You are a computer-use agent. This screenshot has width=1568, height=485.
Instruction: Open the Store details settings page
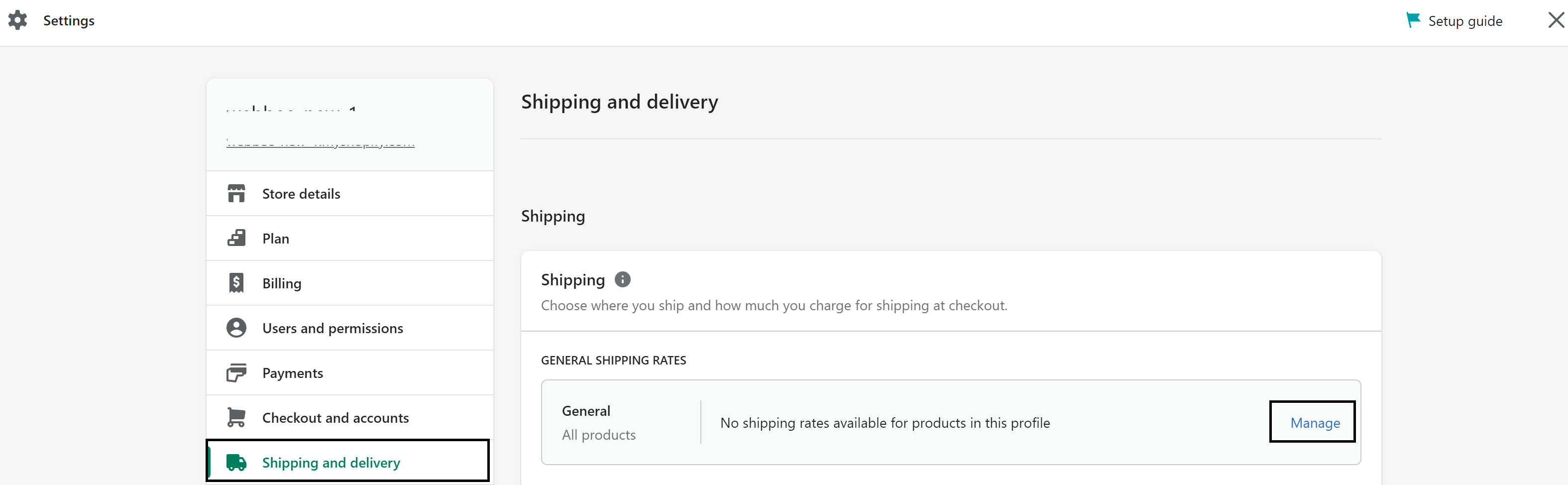pos(301,194)
